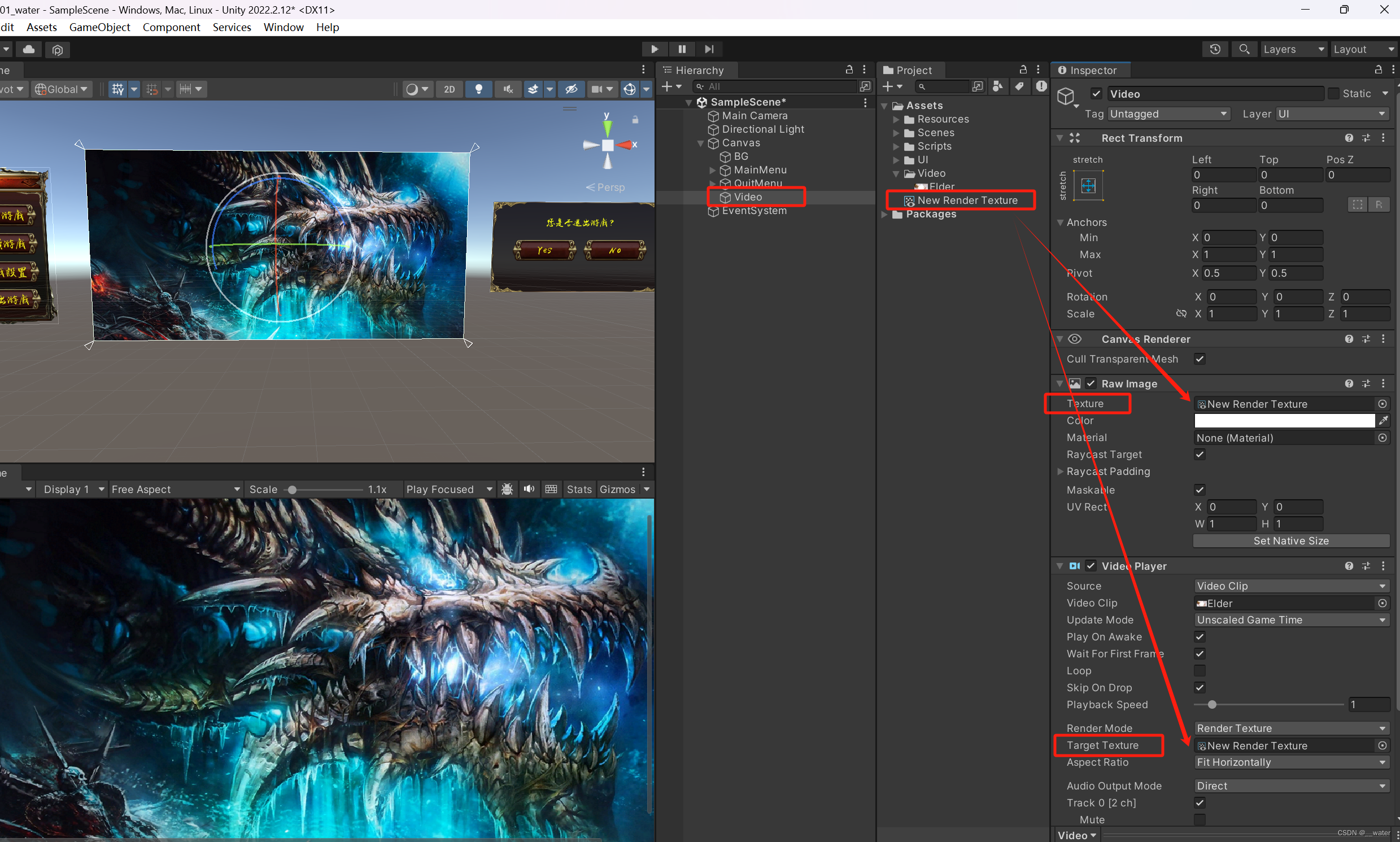Viewport: 1400px width, 842px height.
Task: Toggle the Video object active checkbox
Action: pos(1096,94)
